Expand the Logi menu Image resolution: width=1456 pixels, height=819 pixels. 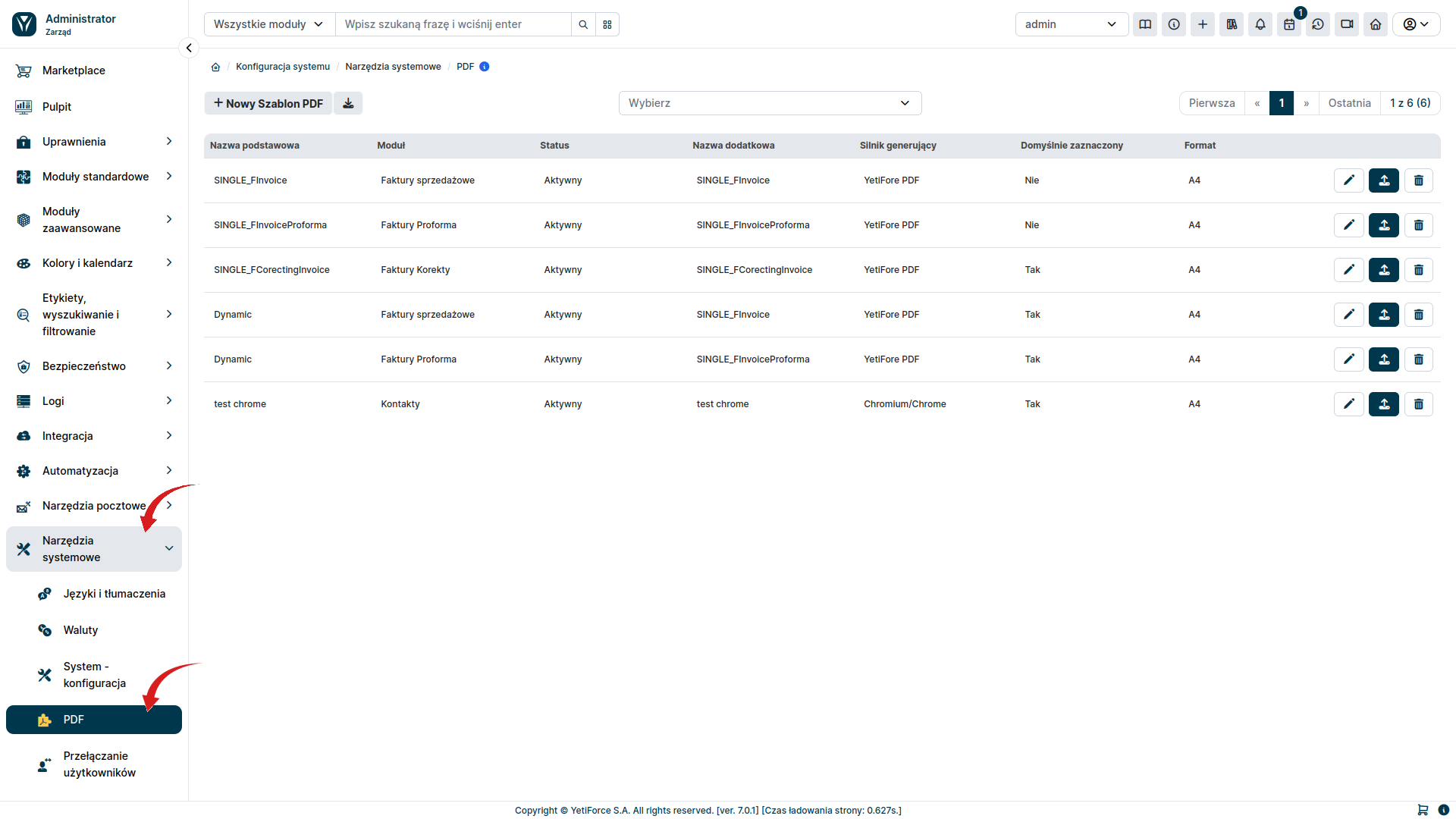94,401
